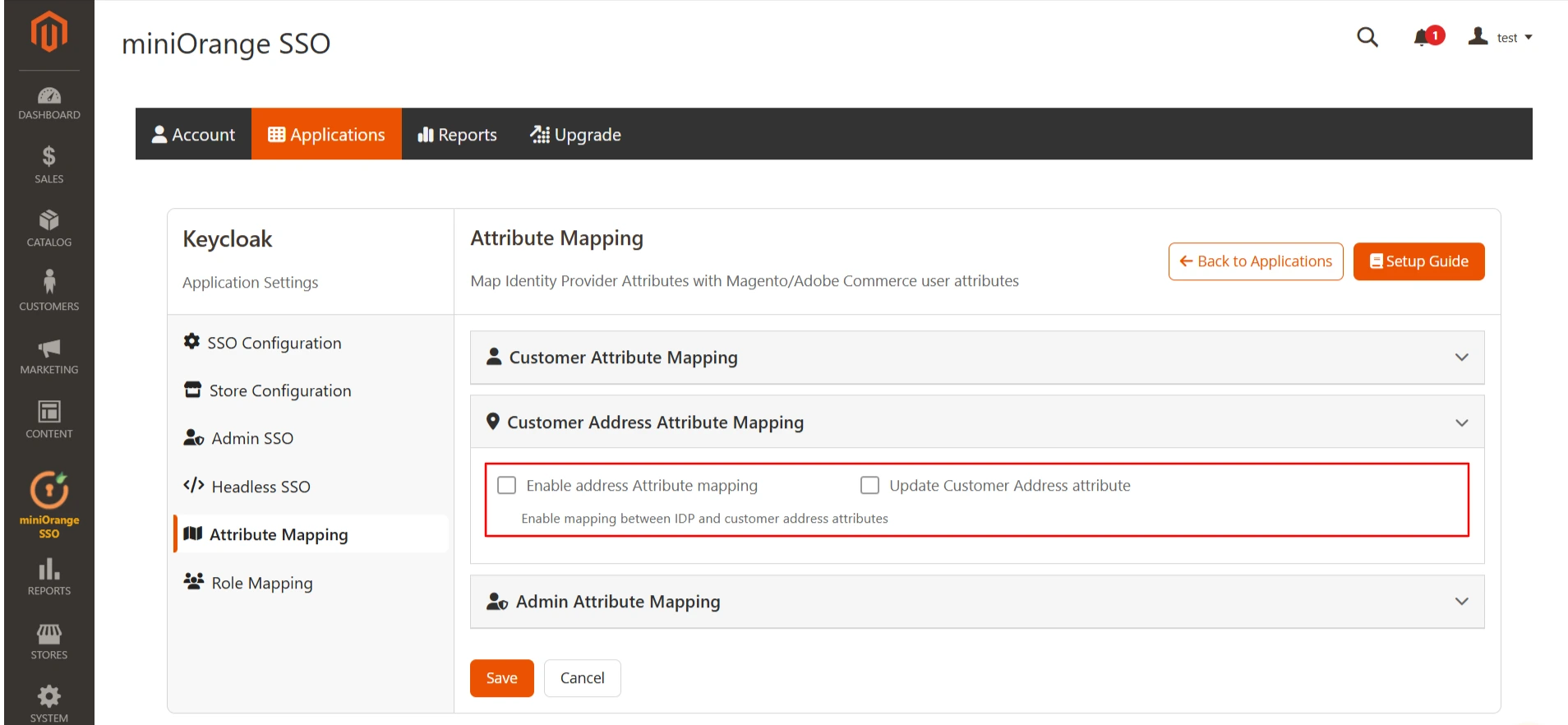
Task: Click the Admin Attribute Mapping header title
Action: coord(618,602)
